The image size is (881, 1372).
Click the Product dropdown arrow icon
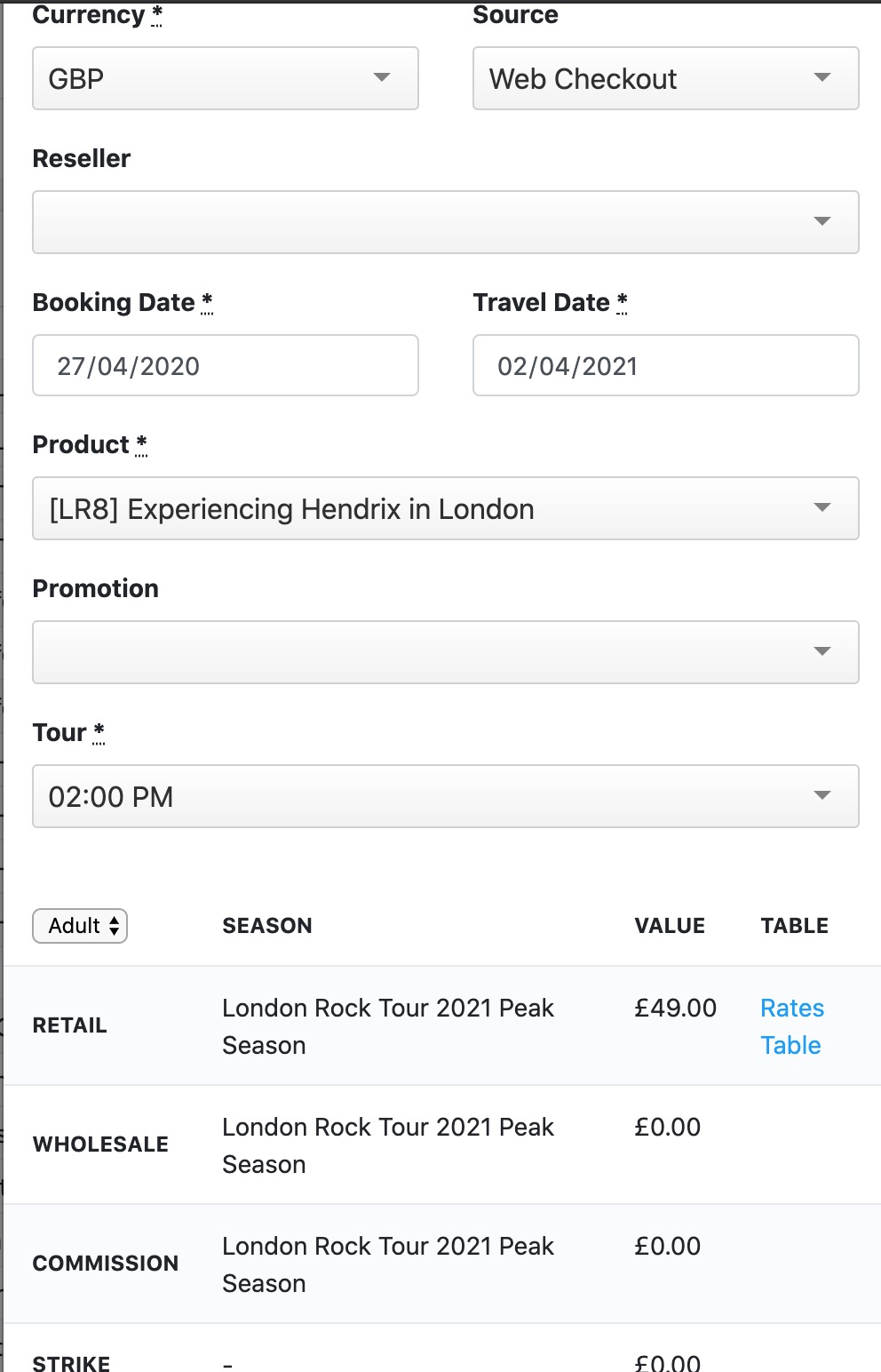coord(822,507)
